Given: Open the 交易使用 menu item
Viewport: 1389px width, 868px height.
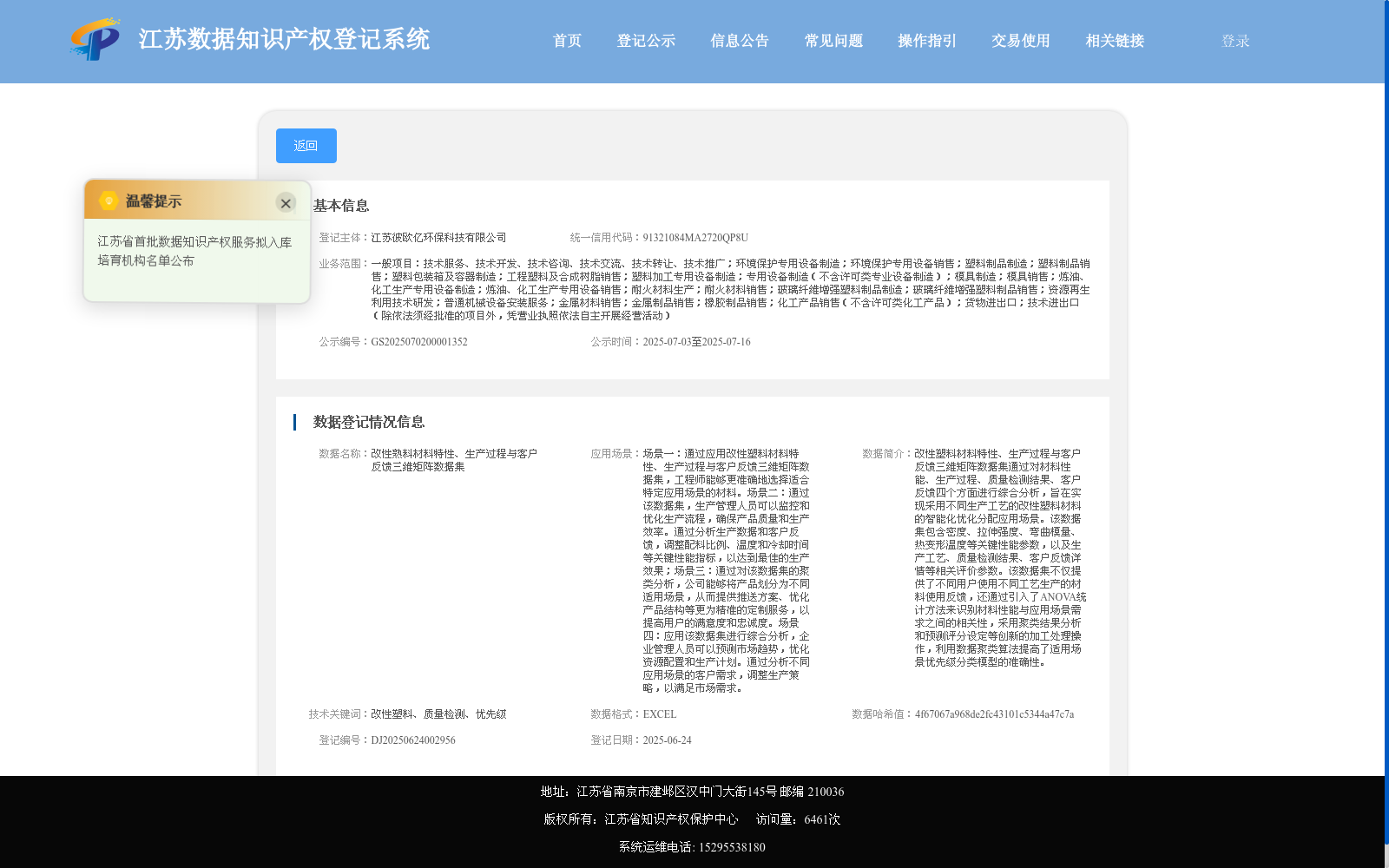Looking at the screenshot, I should click(1021, 41).
